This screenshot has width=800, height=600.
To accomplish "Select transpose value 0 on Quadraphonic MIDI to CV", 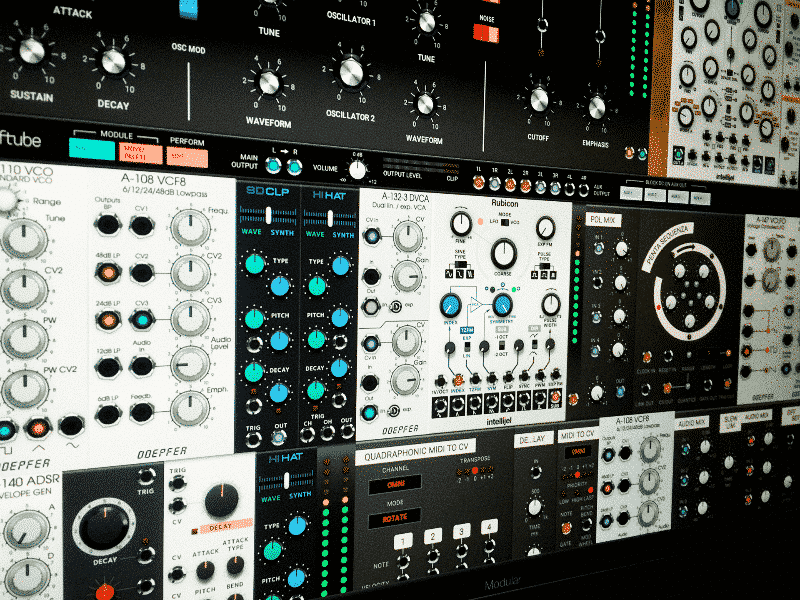I will click(x=474, y=470).
